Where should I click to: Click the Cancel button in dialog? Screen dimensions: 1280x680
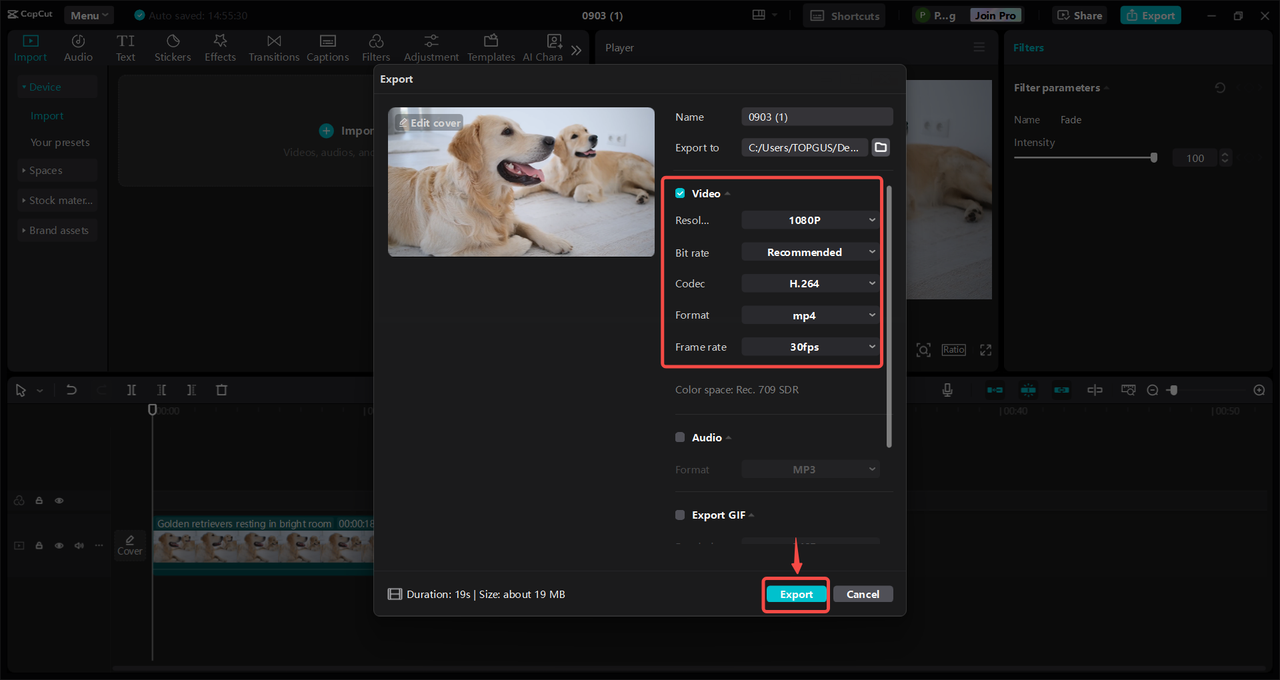click(x=862, y=594)
